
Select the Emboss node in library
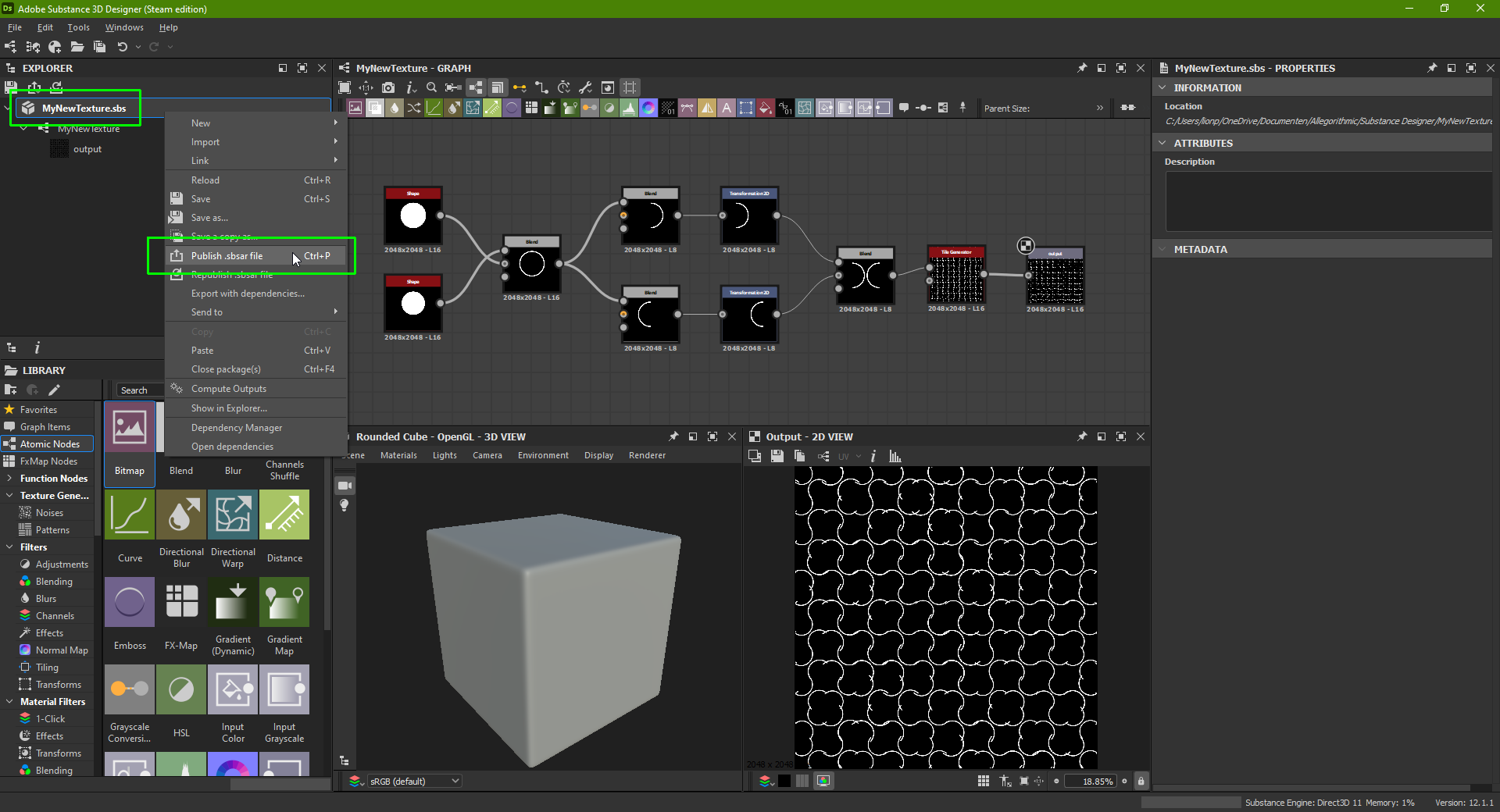[130, 615]
